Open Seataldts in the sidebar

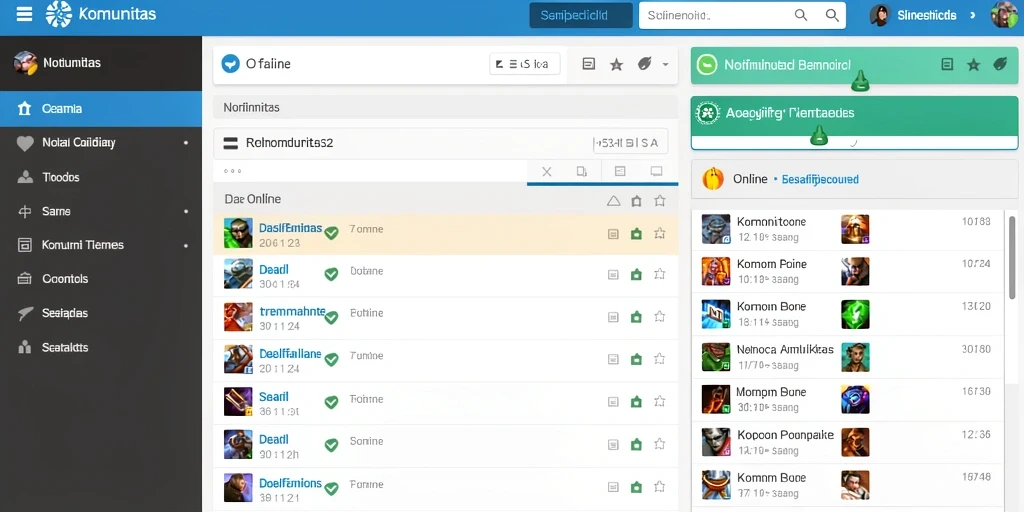(x=101, y=347)
